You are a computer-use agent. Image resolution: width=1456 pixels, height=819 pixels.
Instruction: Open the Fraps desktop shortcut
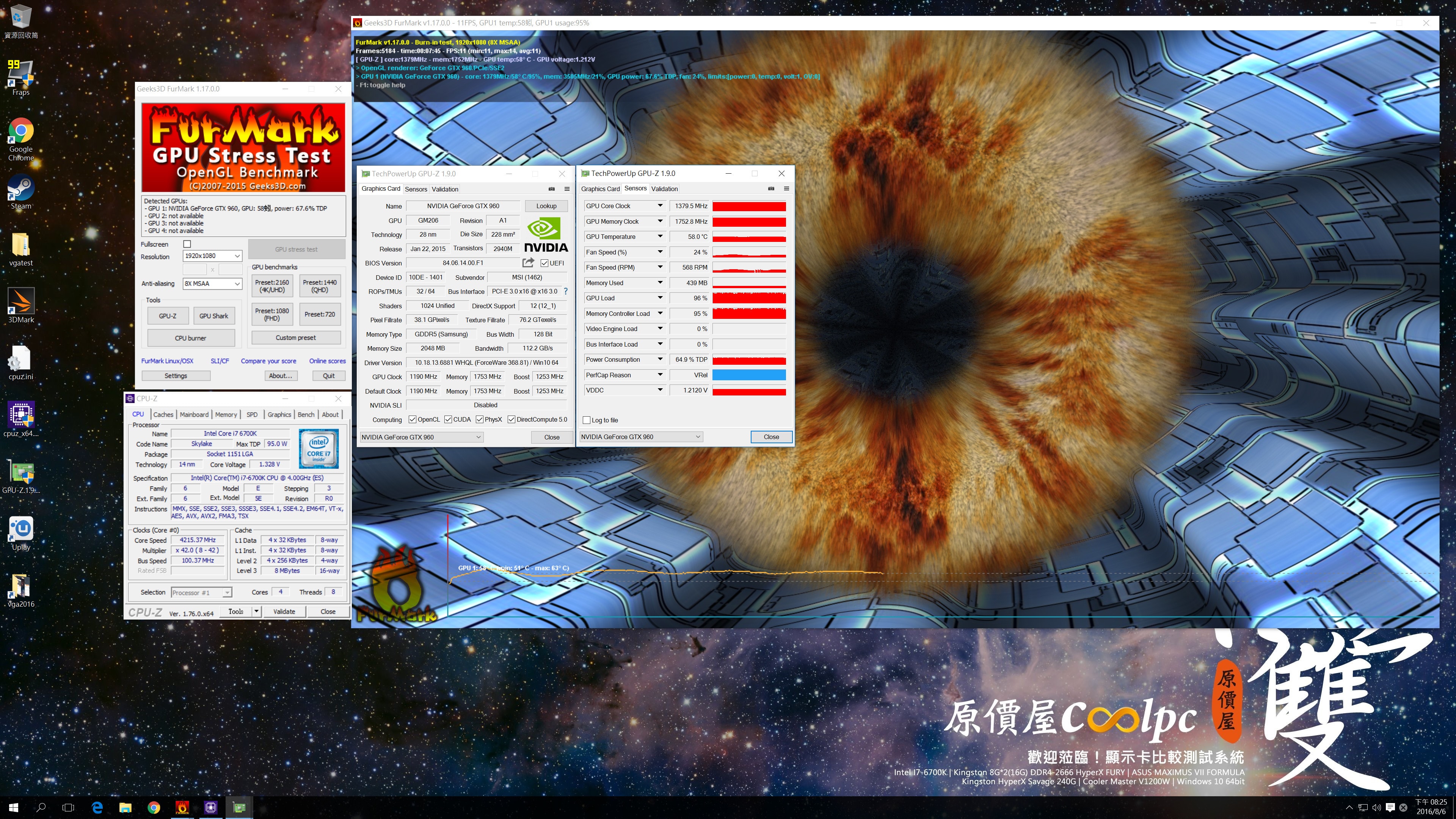coord(21,78)
